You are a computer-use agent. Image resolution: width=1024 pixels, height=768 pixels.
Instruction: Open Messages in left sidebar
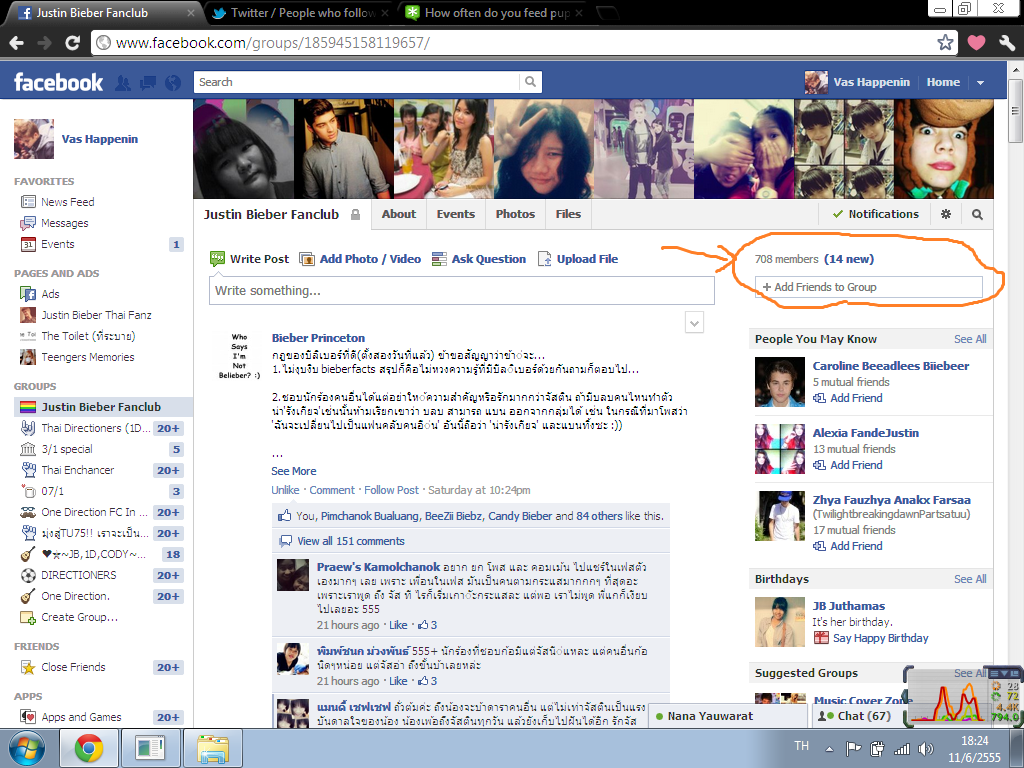click(65, 223)
